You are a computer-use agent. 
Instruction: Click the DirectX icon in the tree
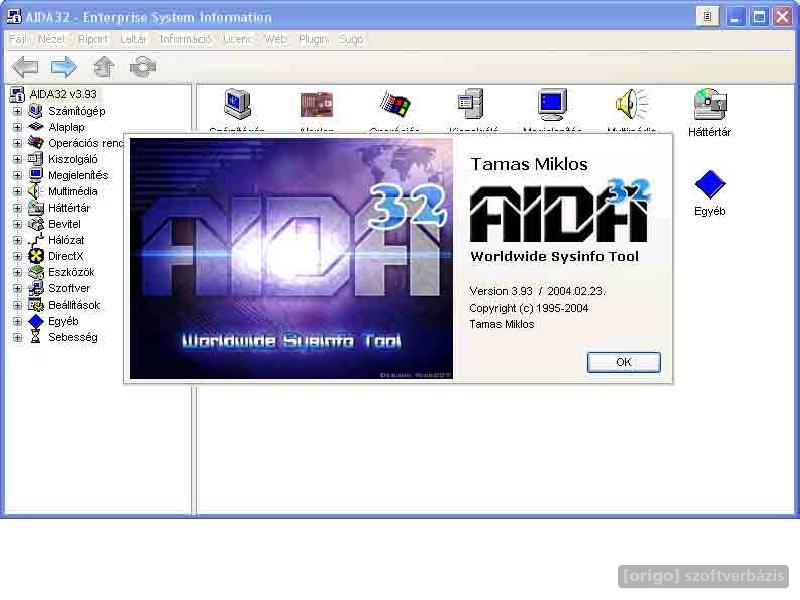pos(35,256)
